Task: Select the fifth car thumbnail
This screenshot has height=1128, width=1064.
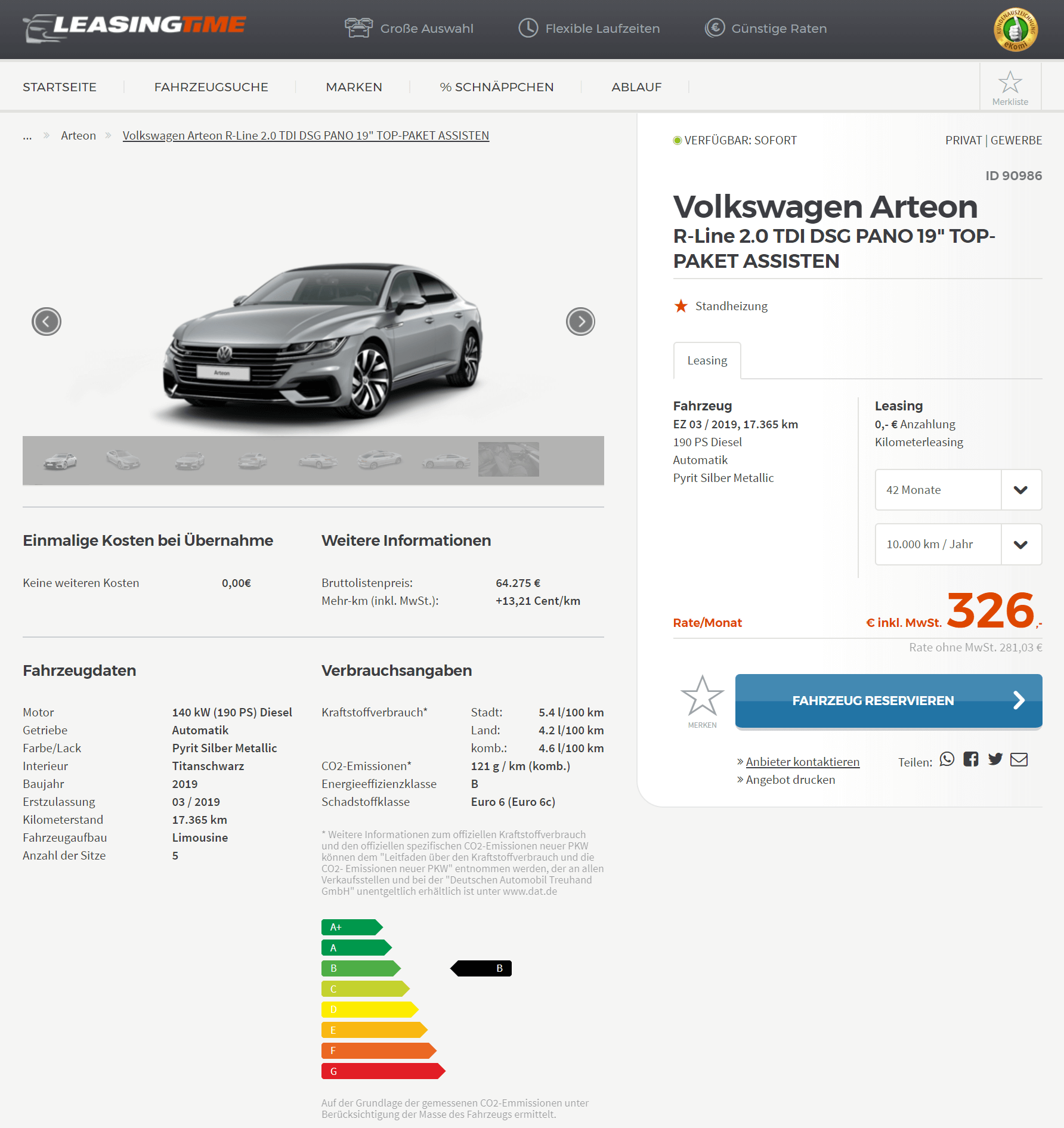Action: tap(317, 461)
